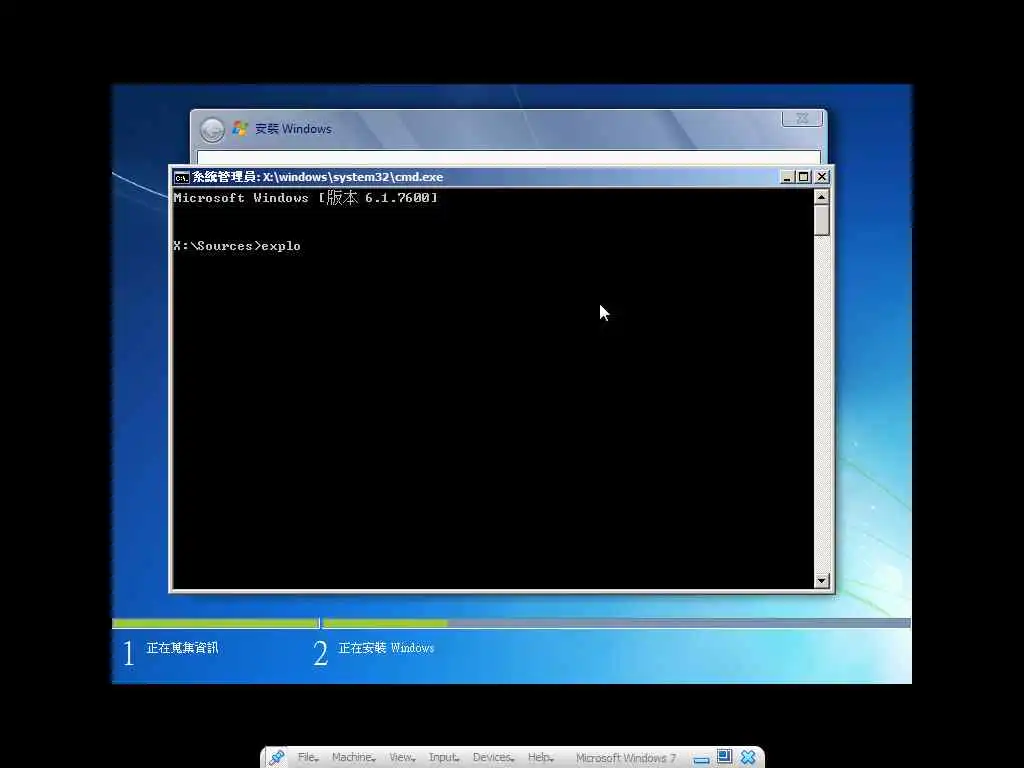Open the Devices menu
The width and height of the screenshot is (1024, 768).
tap(493, 757)
